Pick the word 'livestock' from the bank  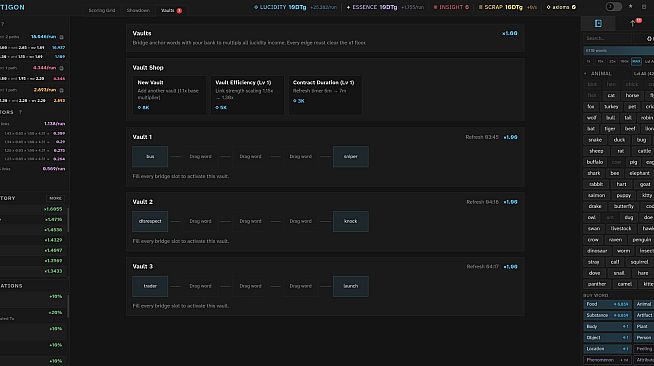[x=621, y=229]
